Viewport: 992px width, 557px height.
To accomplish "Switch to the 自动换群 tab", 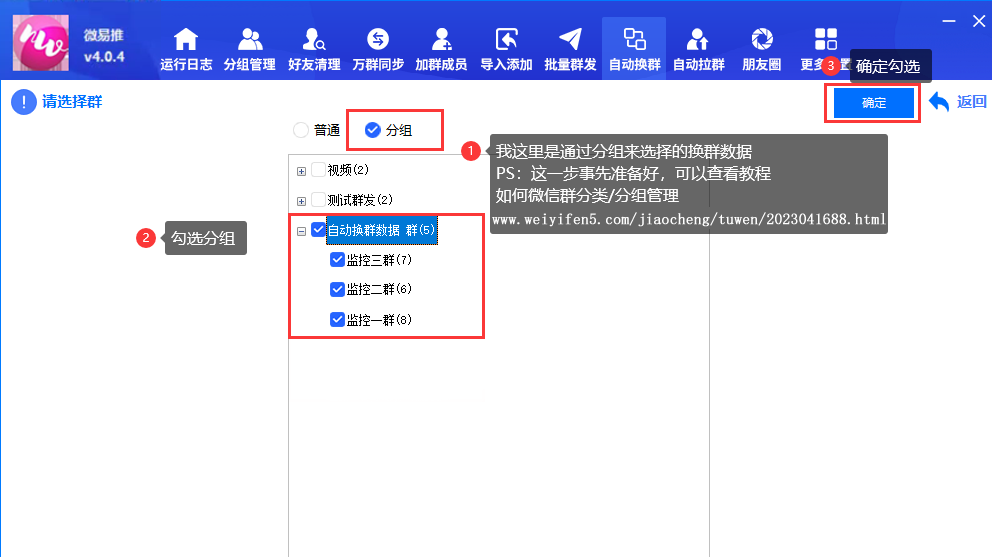I will coord(634,48).
